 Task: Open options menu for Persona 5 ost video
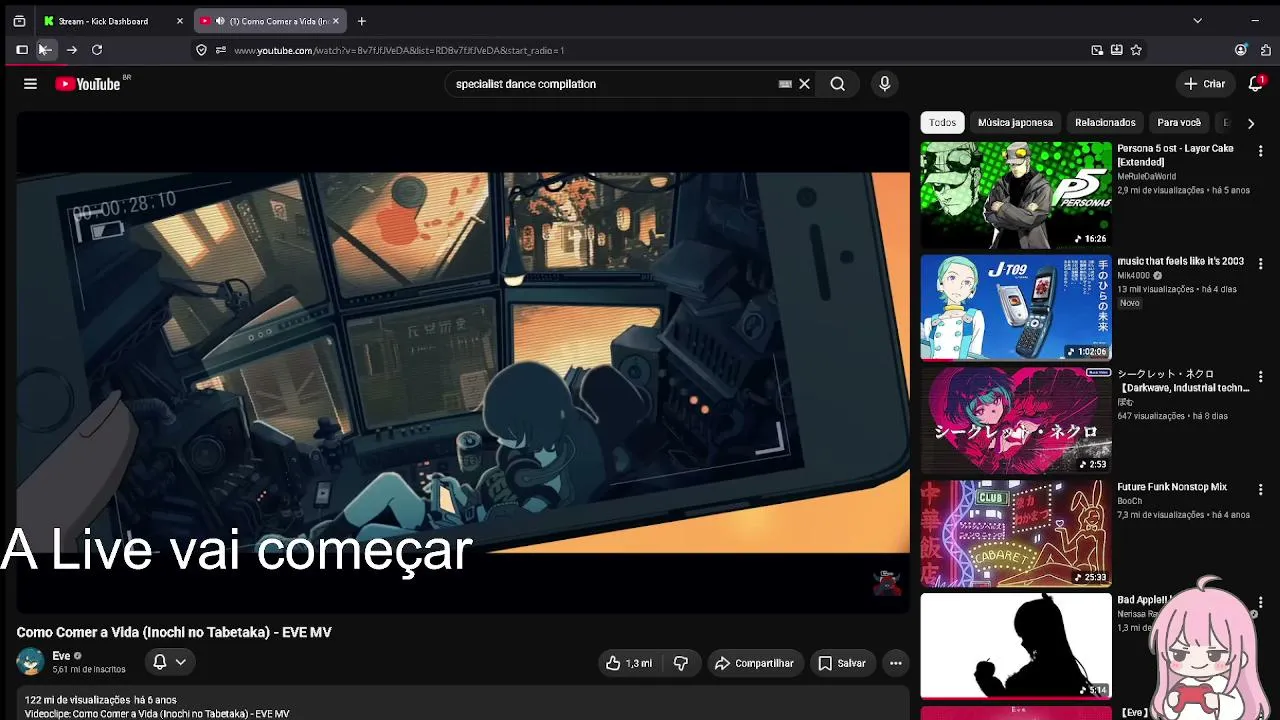(1260, 151)
